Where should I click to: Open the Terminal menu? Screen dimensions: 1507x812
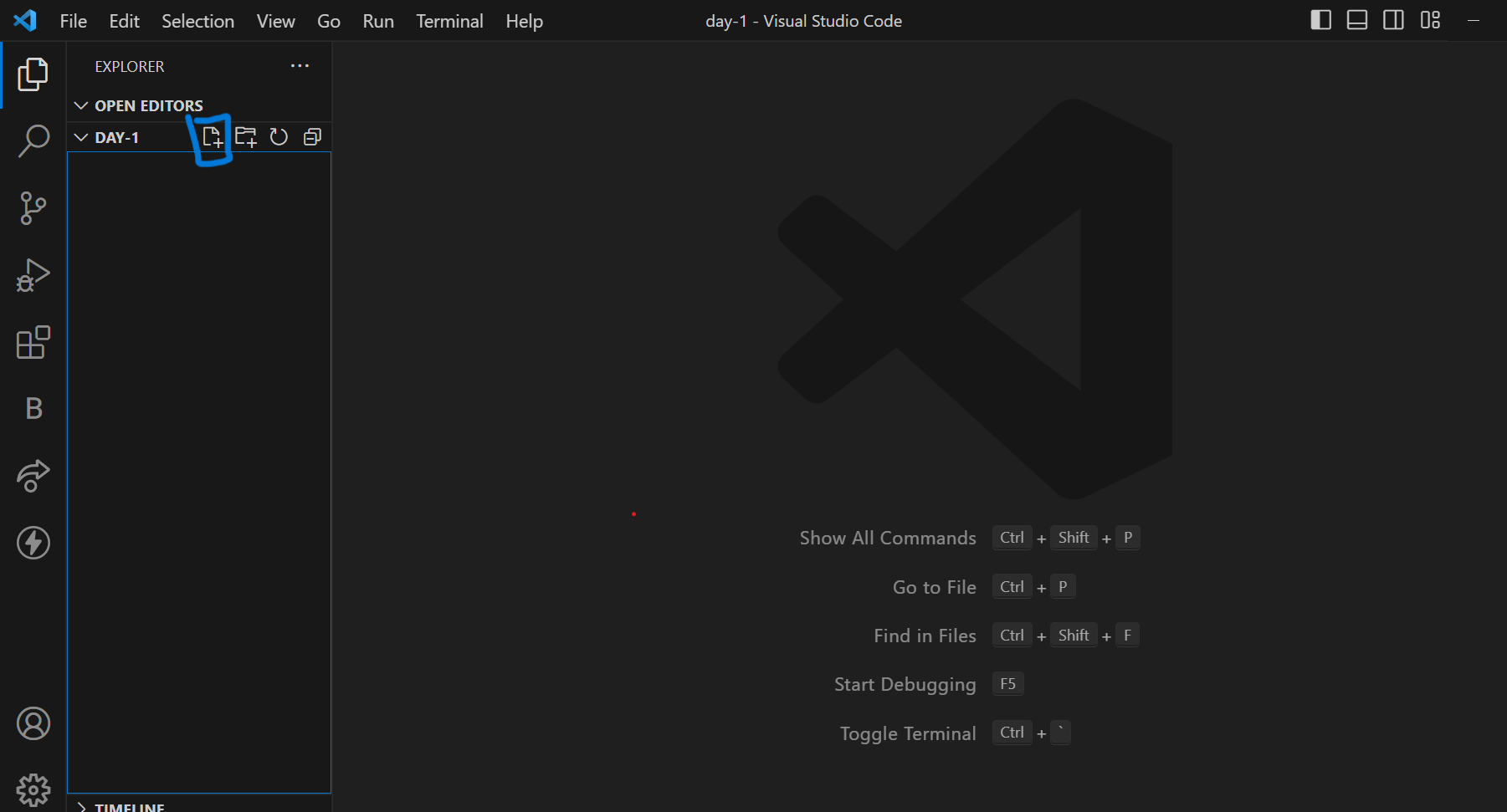(x=449, y=21)
